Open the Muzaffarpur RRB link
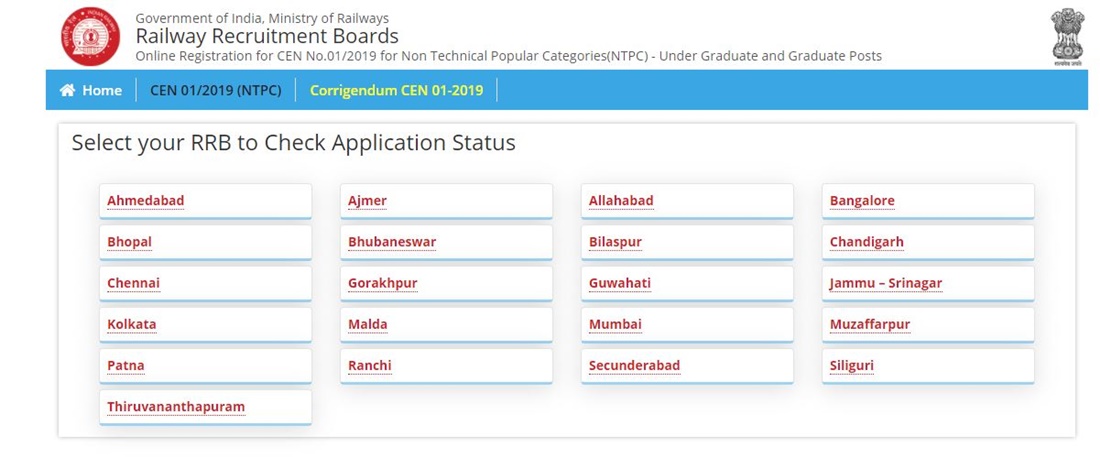This screenshot has width=1100, height=457. [870, 324]
